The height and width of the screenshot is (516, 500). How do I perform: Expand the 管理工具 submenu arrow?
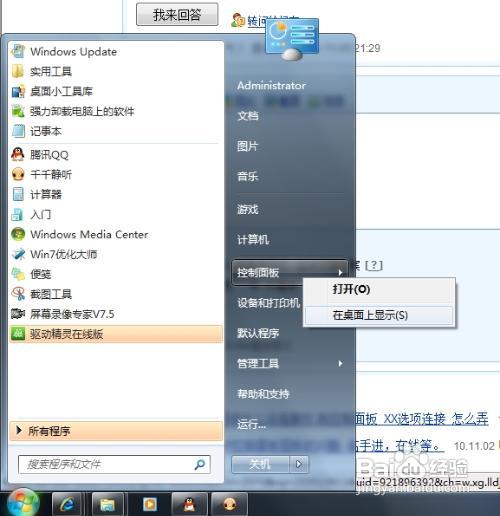340,363
